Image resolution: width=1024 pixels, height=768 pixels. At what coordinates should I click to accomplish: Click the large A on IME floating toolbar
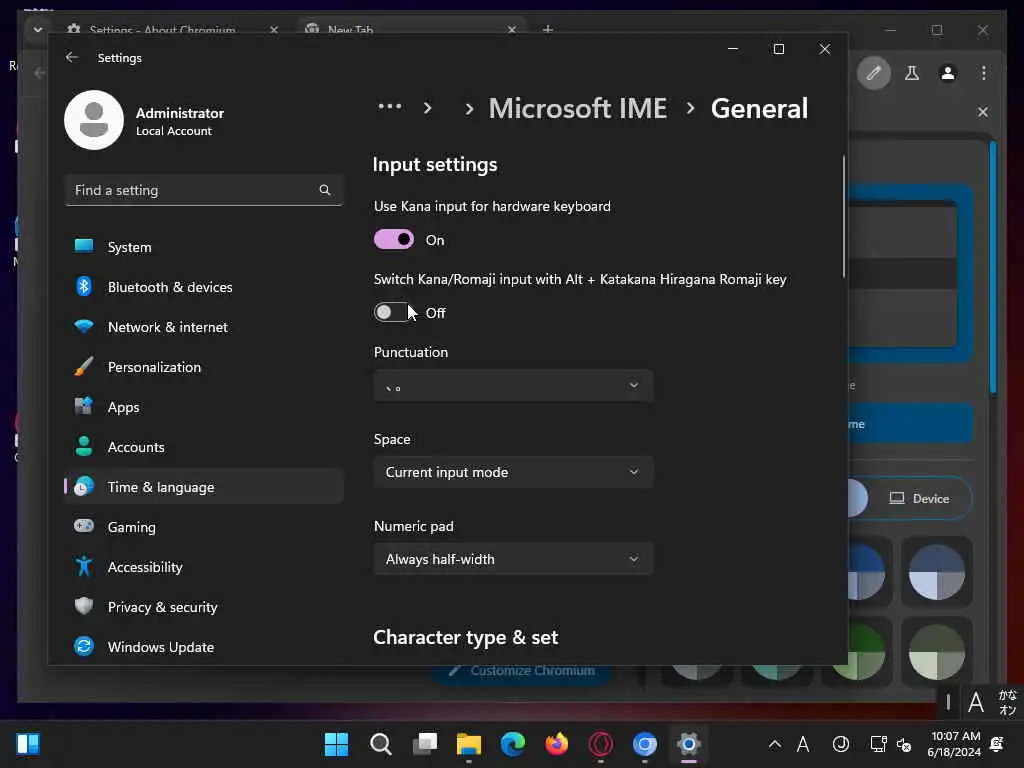pyautogui.click(x=976, y=703)
